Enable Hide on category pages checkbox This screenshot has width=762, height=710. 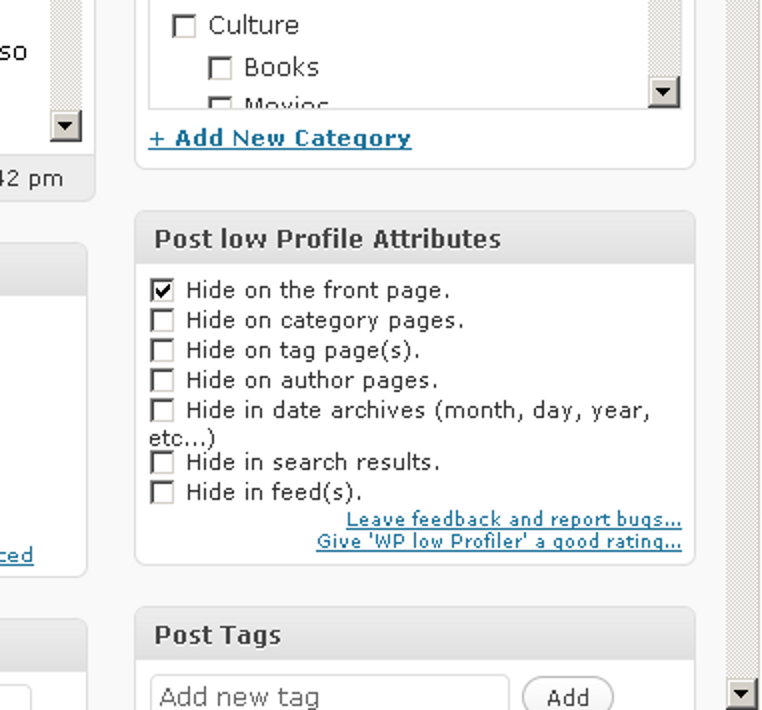coord(162,320)
